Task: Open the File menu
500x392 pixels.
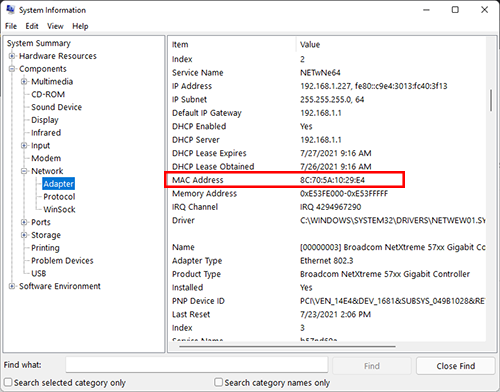Action: click(x=11, y=26)
